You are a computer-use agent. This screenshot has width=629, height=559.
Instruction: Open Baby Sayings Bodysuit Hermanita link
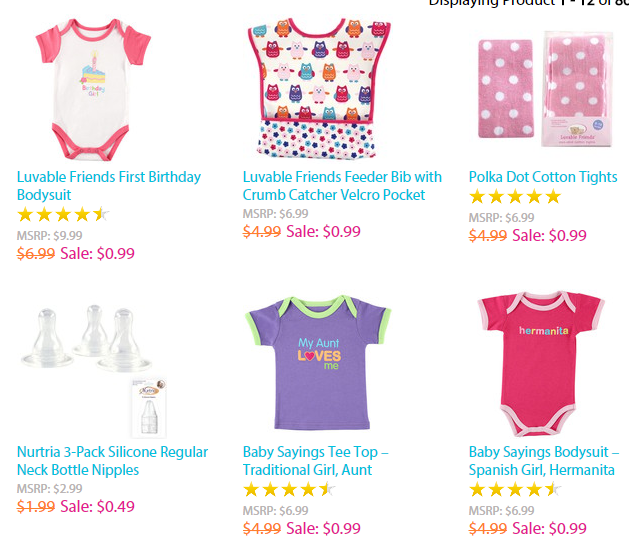543,461
